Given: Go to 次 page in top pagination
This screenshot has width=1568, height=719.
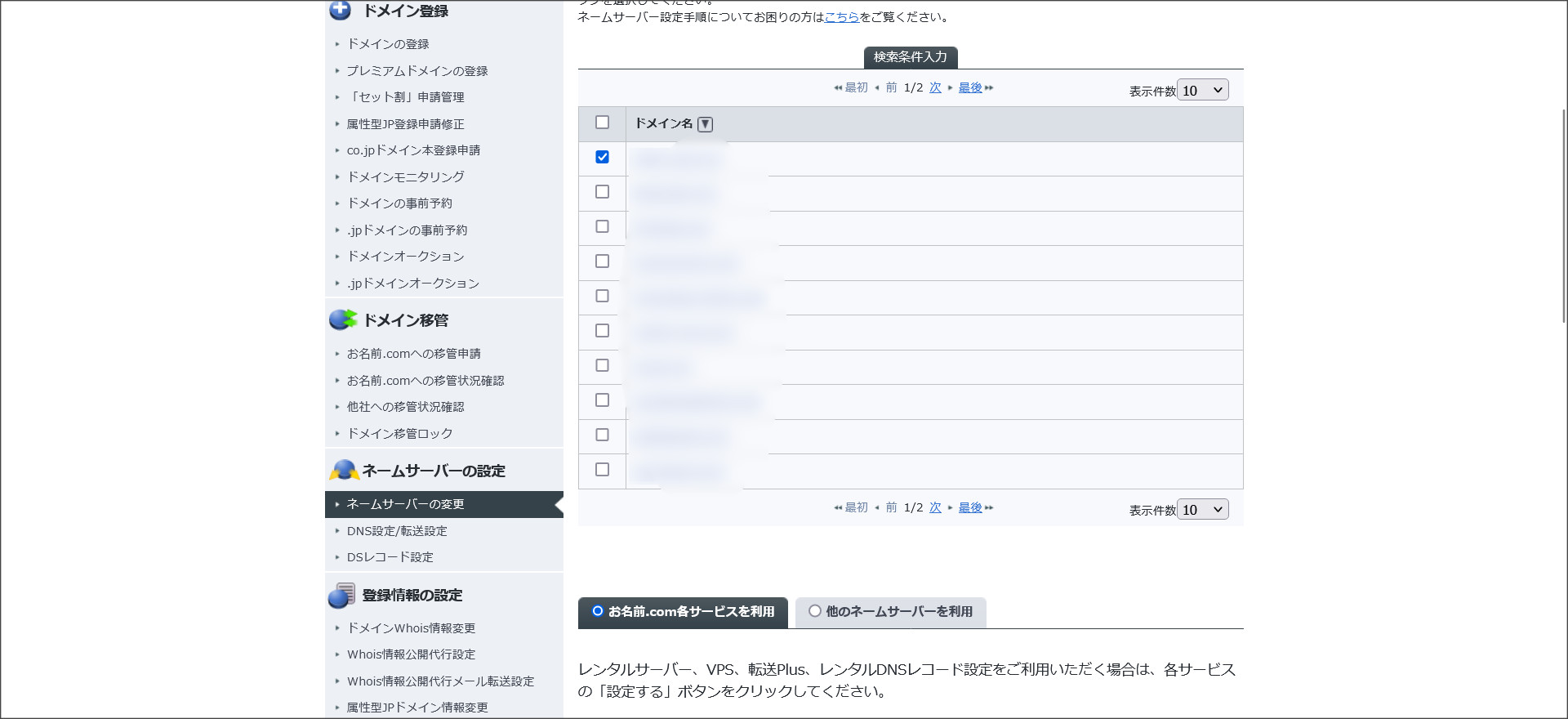Looking at the screenshot, I should point(935,88).
